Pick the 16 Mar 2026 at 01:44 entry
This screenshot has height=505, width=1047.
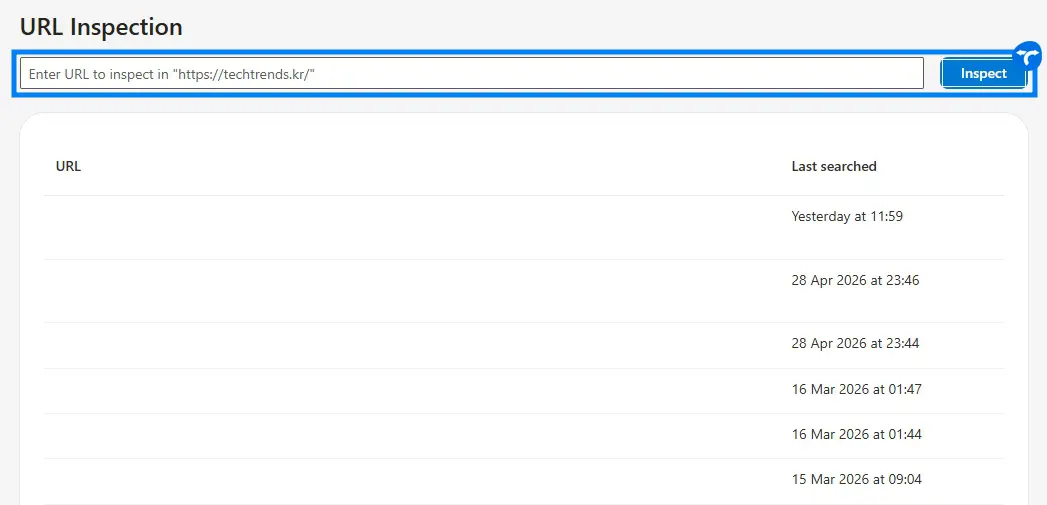click(856, 434)
